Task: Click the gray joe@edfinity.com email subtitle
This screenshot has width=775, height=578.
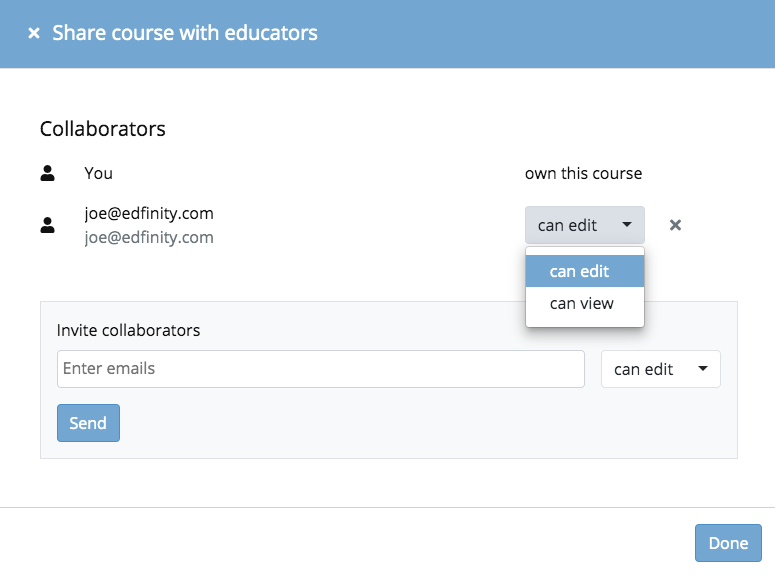Action: click(149, 237)
